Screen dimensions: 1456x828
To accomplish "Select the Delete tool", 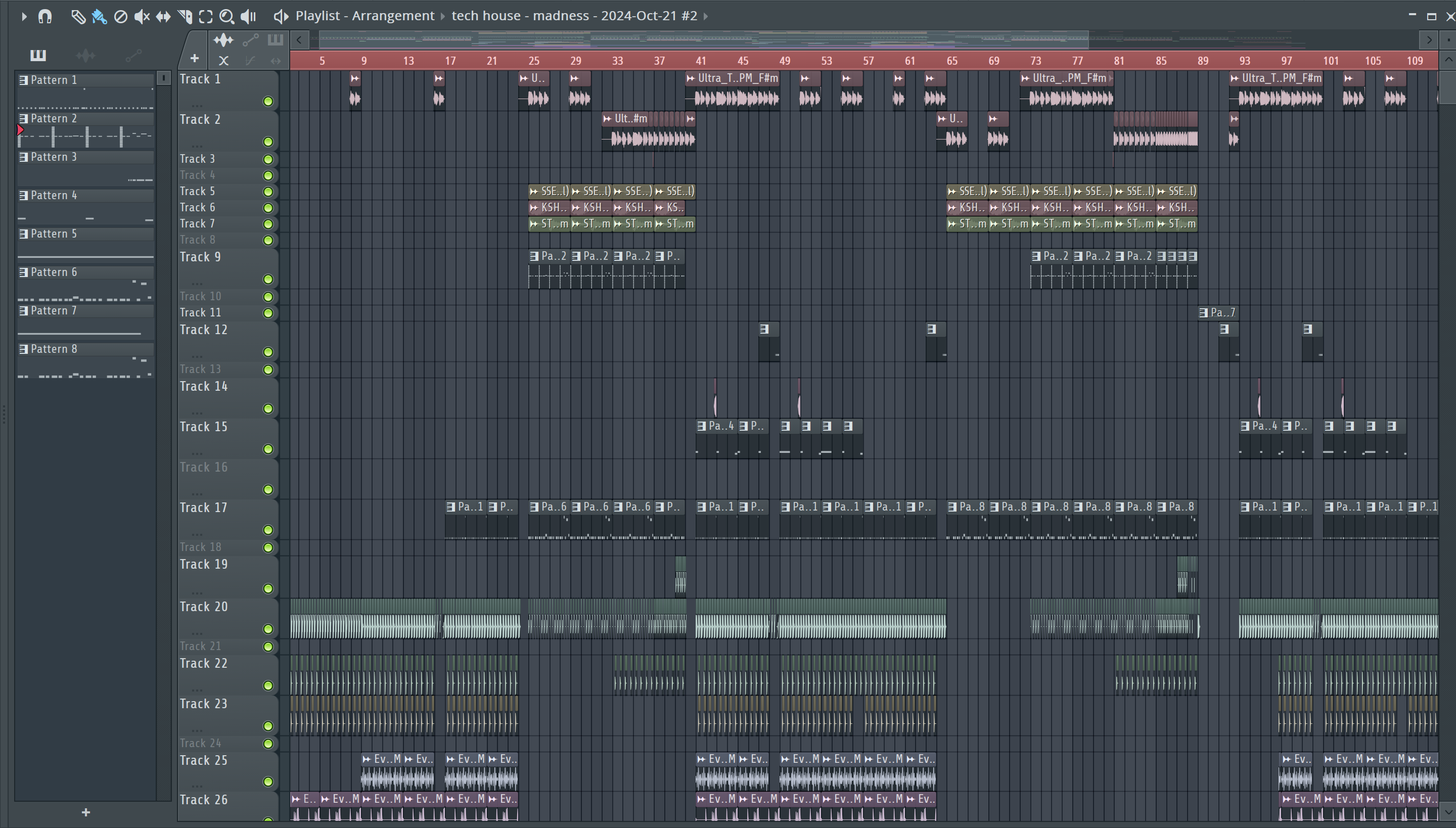I will [x=120, y=16].
